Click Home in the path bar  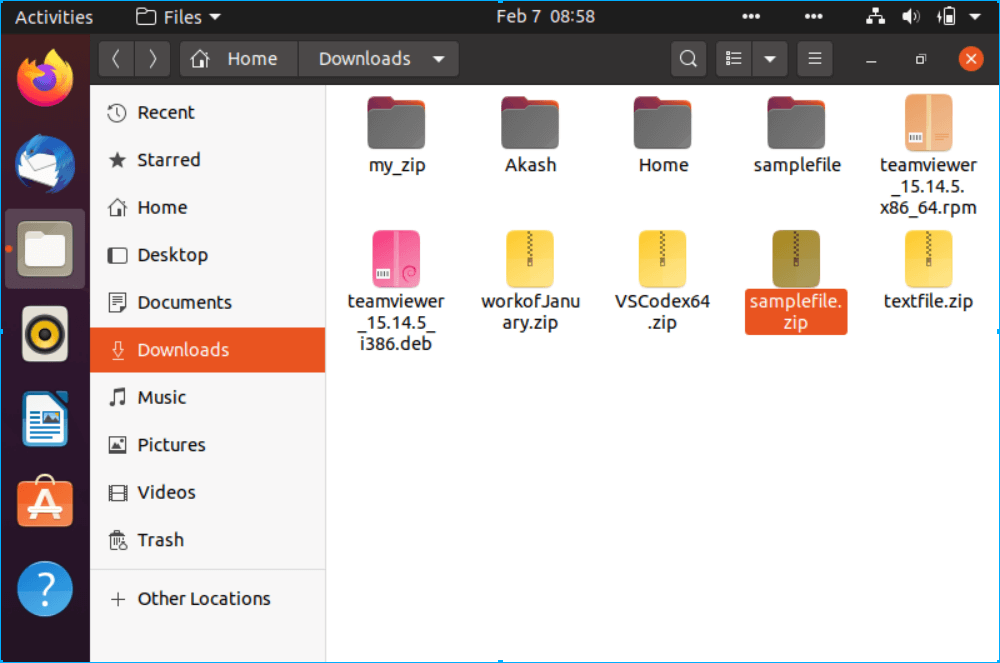[240, 59]
